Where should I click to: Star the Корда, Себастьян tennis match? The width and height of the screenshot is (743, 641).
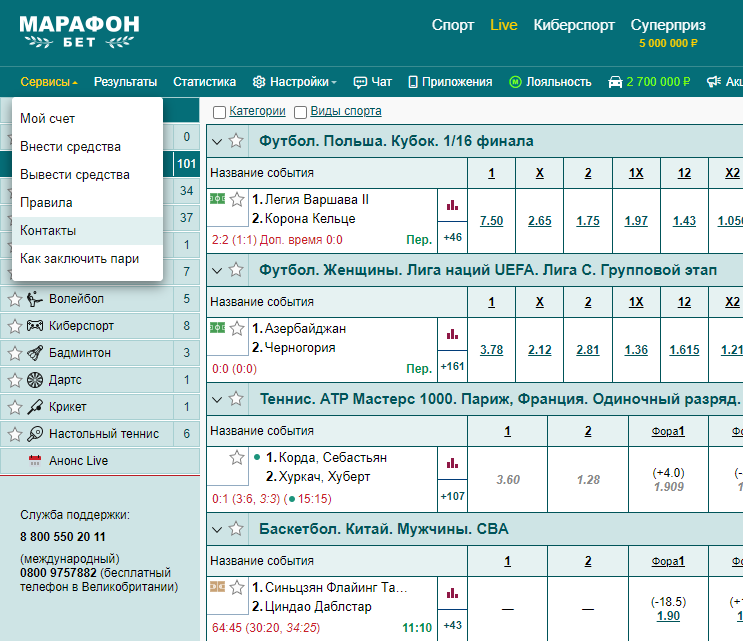click(x=237, y=458)
